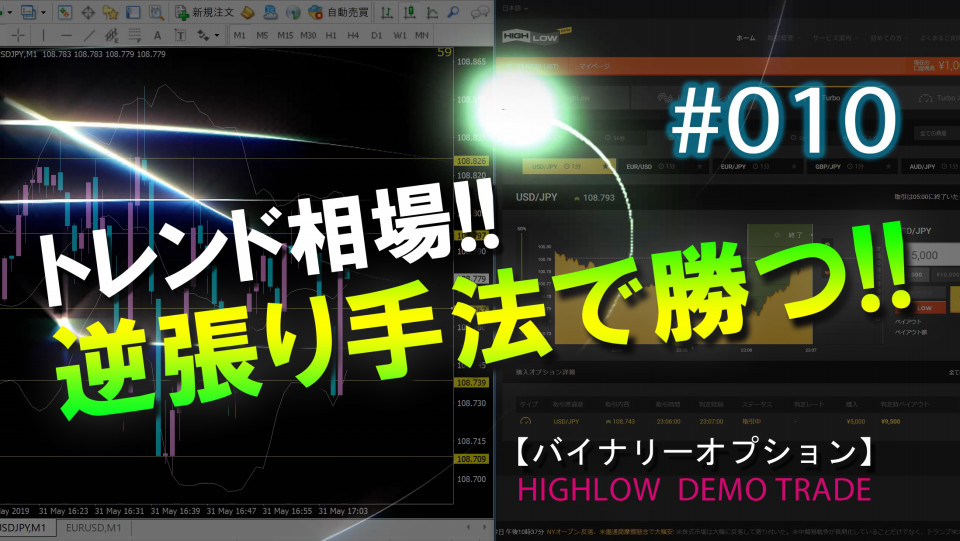Select the text label tool marked T

pos(180,35)
